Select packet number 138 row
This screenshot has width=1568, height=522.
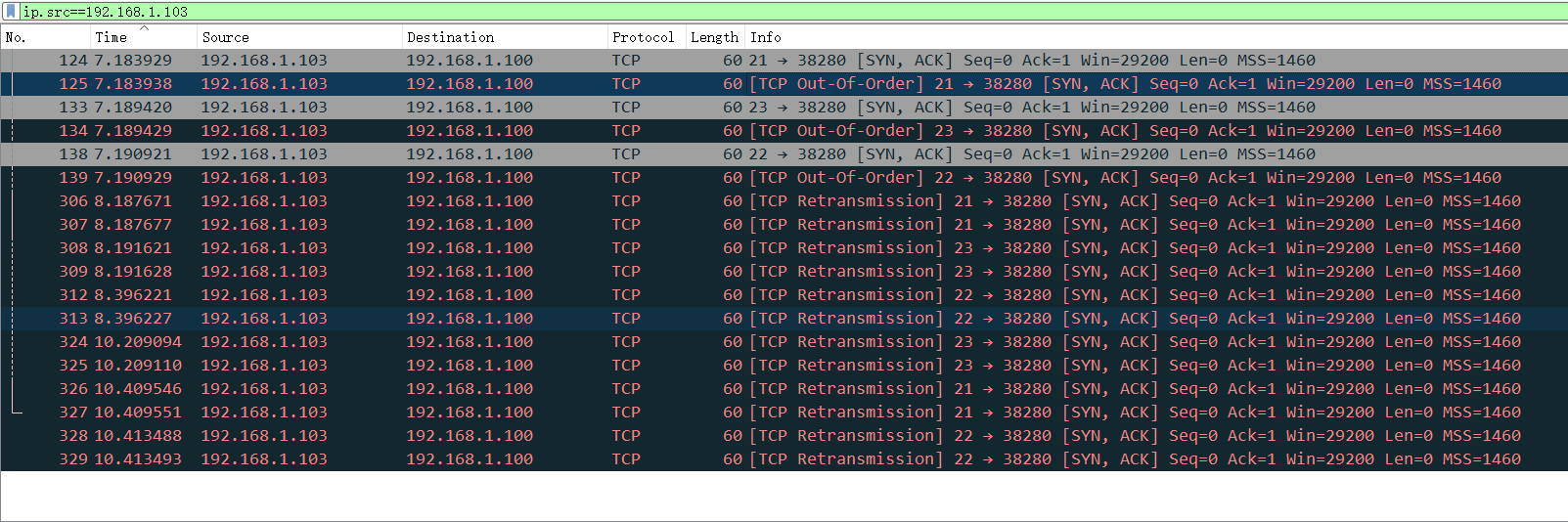[784, 154]
